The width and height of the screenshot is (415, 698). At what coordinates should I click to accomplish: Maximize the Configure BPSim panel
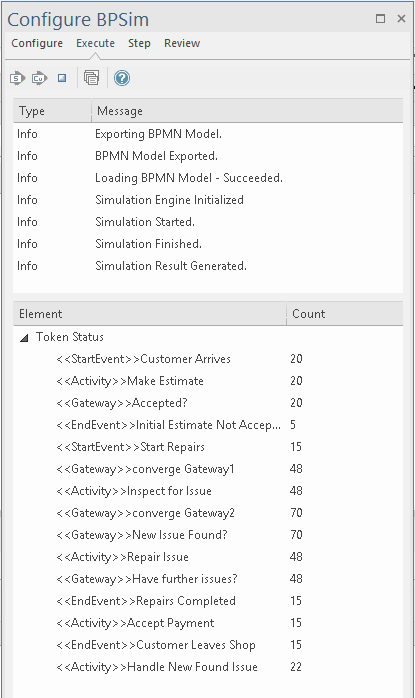click(x=380, y=19)
